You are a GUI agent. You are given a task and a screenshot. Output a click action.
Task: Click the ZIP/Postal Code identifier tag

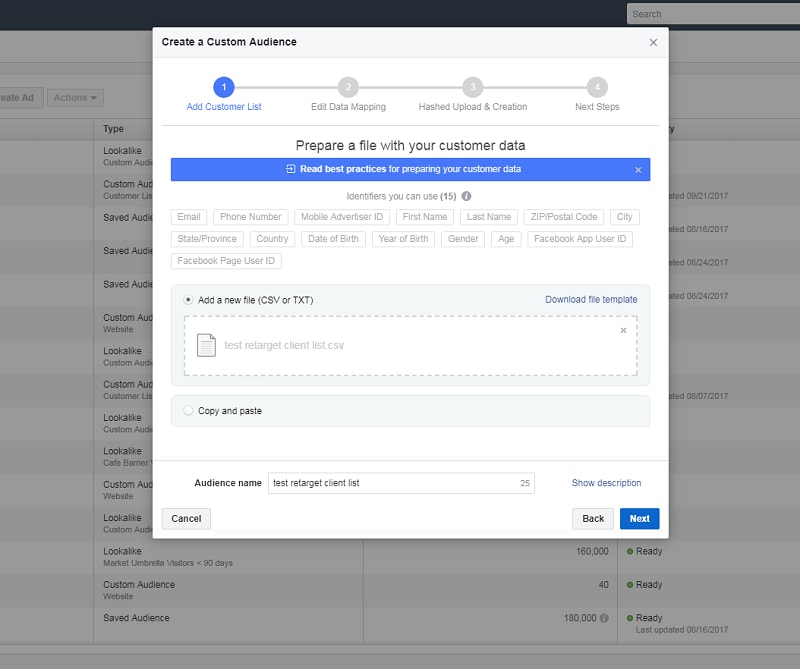click(x=564, y=217)
